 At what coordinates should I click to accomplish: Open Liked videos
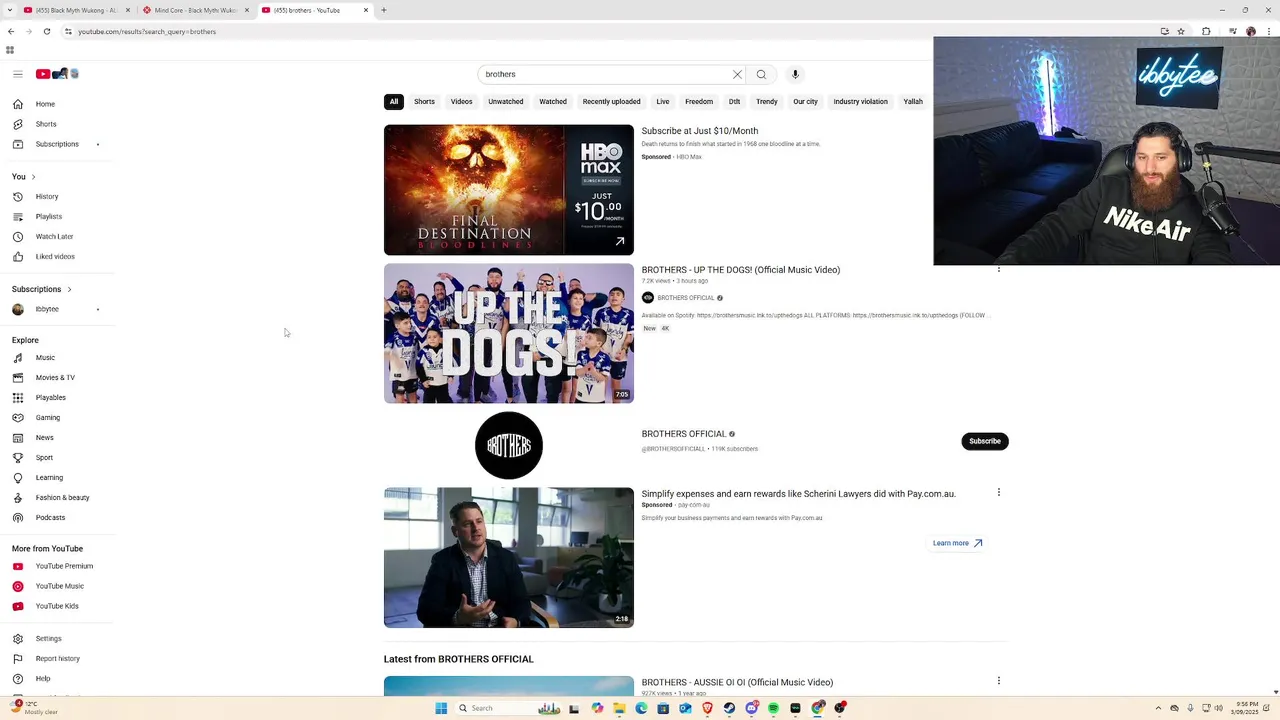point(56,256)
